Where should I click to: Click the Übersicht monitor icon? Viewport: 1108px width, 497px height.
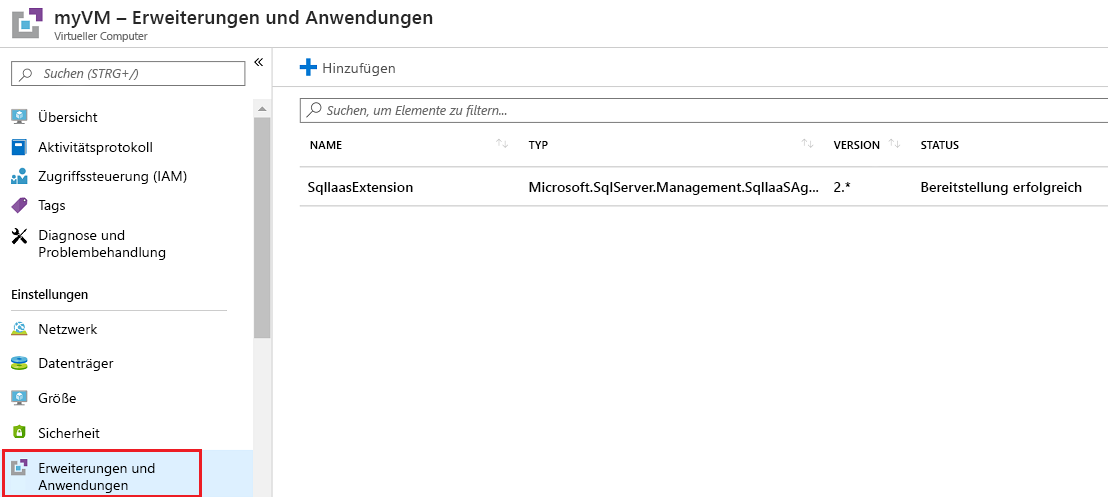pyautogui.click(x=19, y=117)
